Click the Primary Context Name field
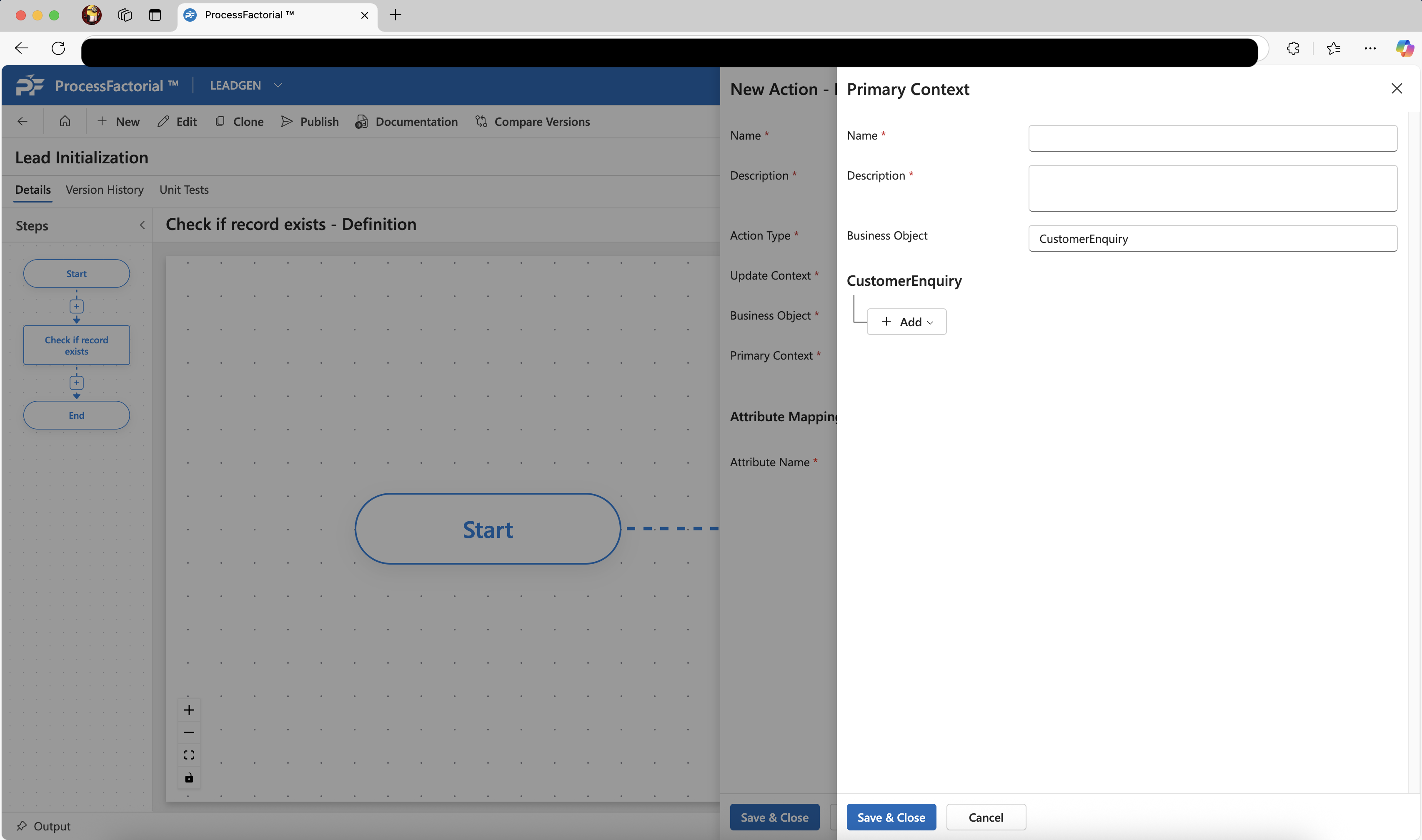 [x=1212, y=138]
